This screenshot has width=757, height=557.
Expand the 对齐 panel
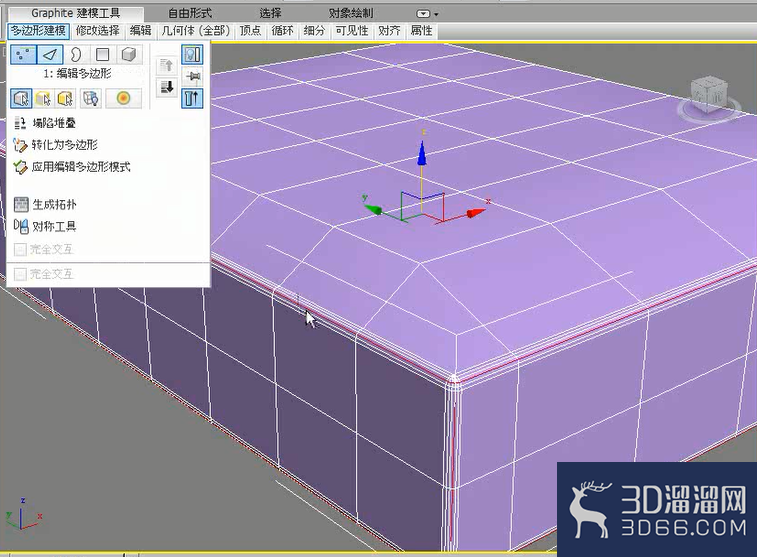coord(389,31)
